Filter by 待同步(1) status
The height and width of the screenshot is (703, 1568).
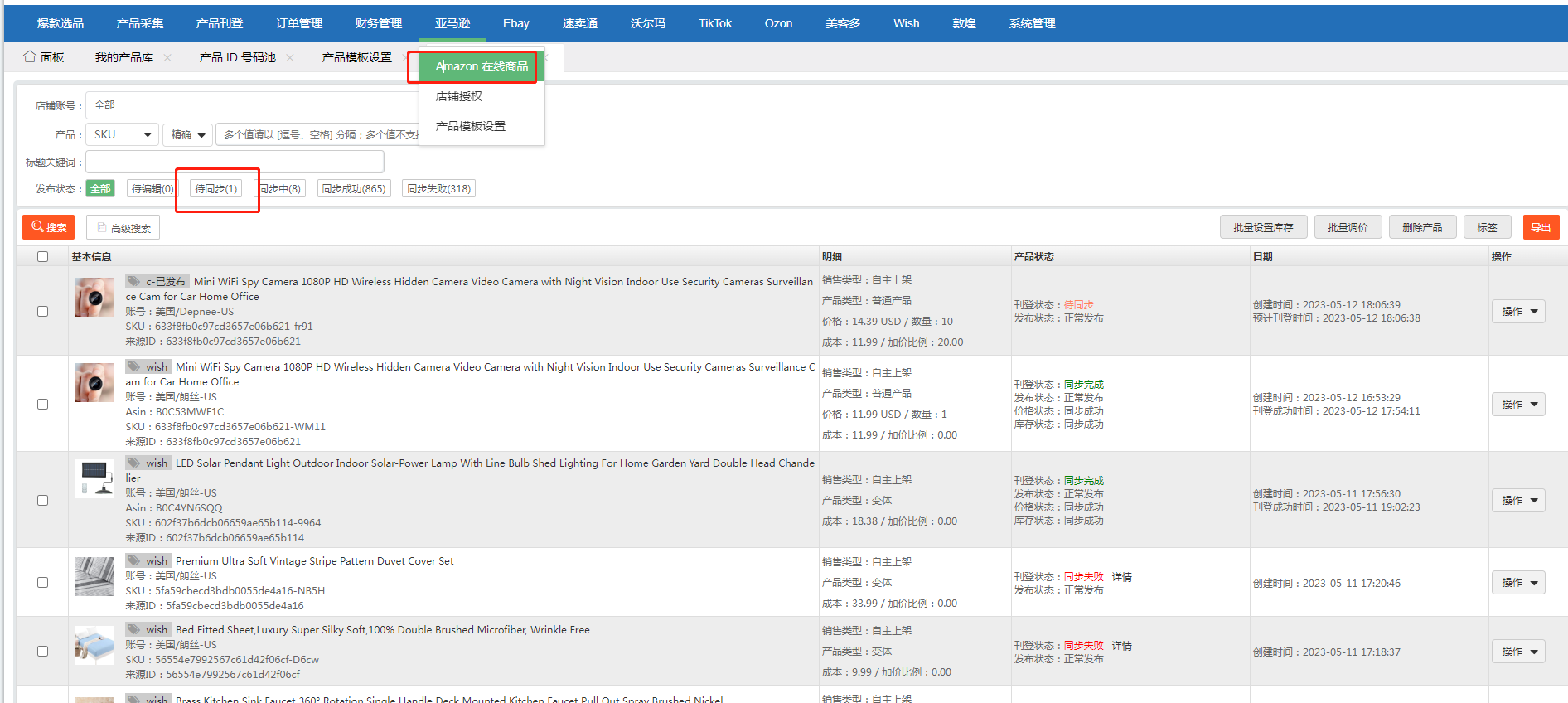coord(215,189)
